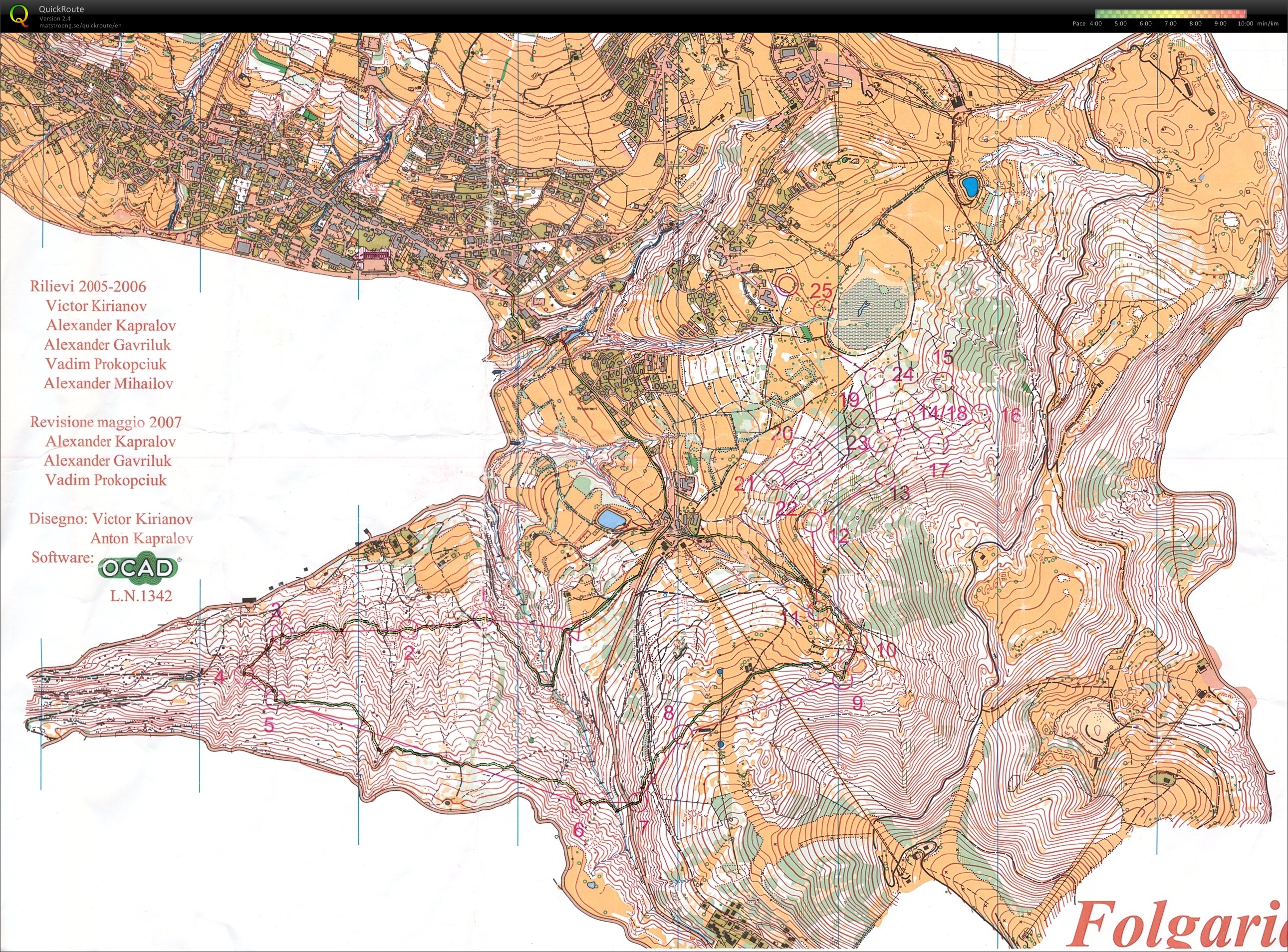Click the "10:00" pace value
The image size is (1288, 952).
1245,23
